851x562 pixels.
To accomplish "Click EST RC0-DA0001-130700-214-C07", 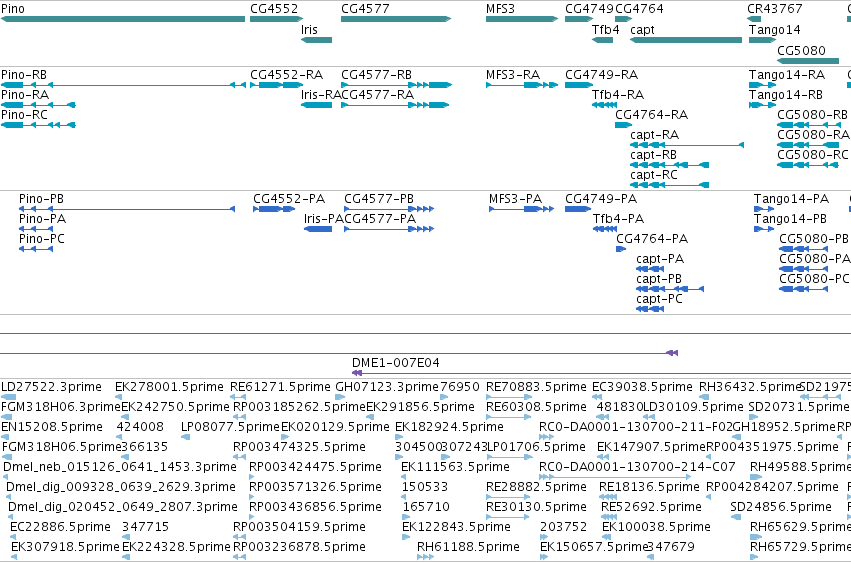I will coord(637,467).
